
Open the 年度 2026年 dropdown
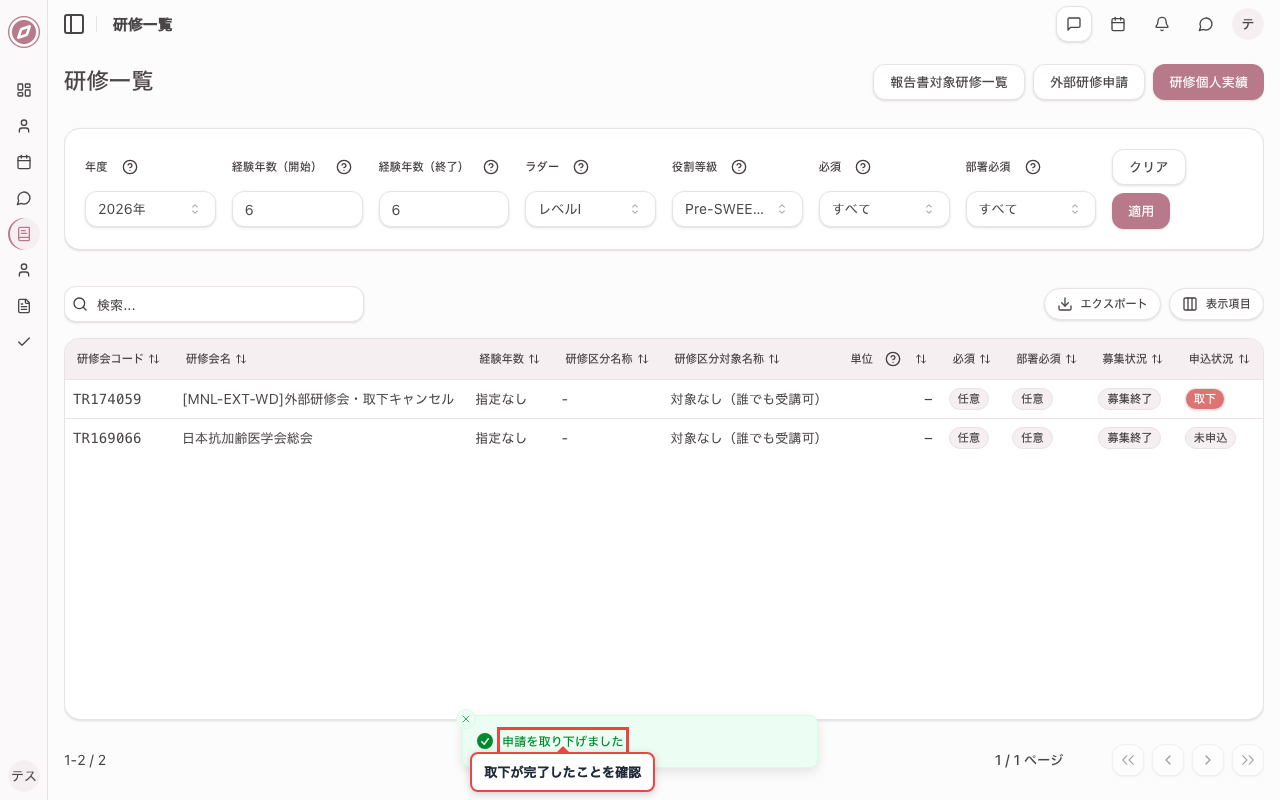pos(150,209)
